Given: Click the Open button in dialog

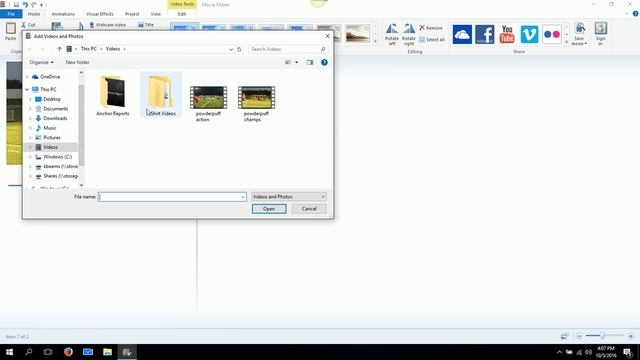Looking at the screenshot, I should click(x=269, y=209).
